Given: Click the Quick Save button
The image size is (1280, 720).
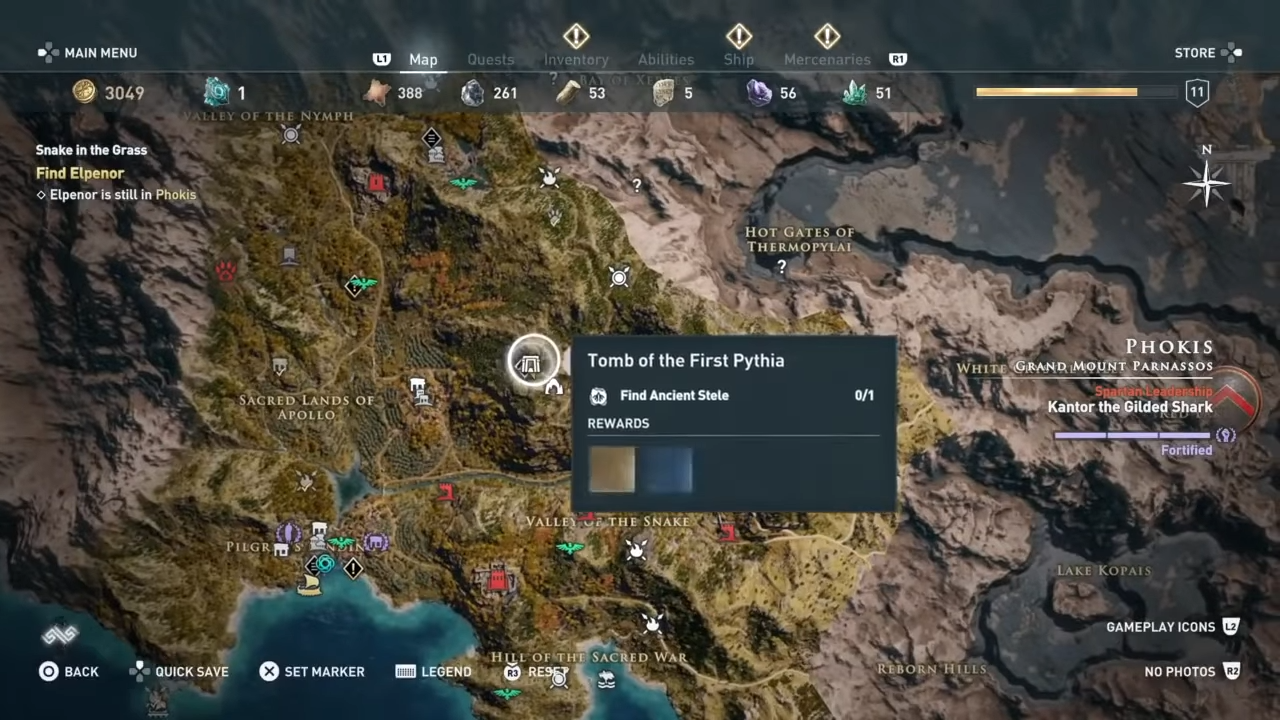Looking at the screenshot, I should coord(179,671).
